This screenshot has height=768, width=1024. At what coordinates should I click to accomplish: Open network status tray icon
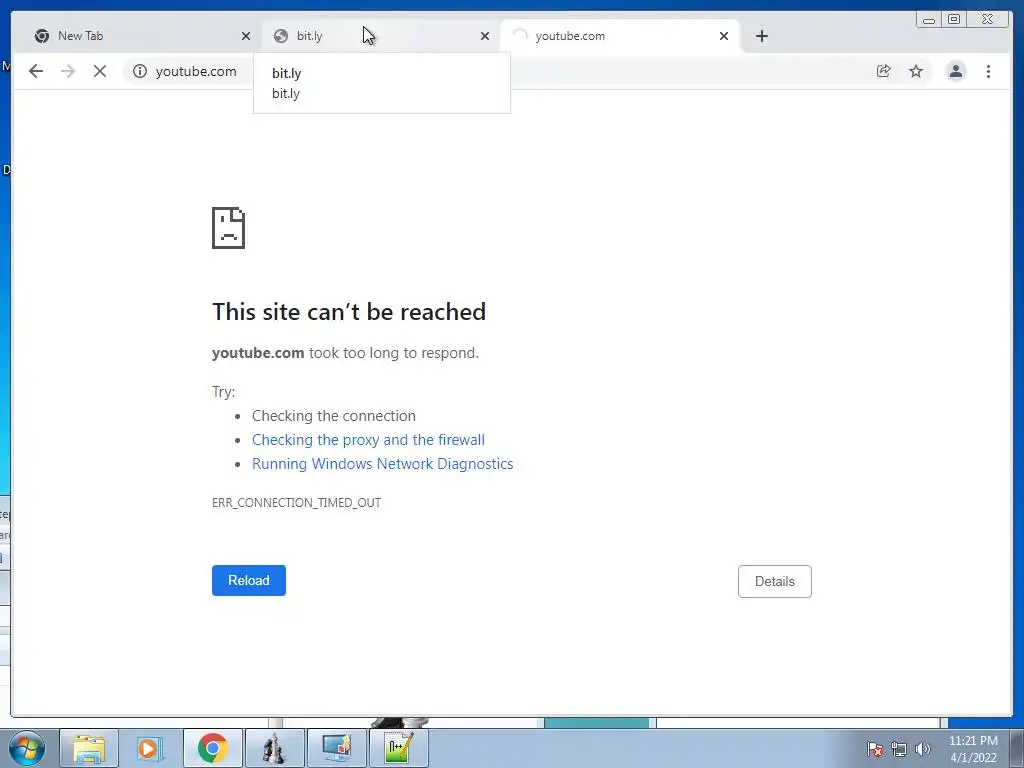click(x=899, y=749)
